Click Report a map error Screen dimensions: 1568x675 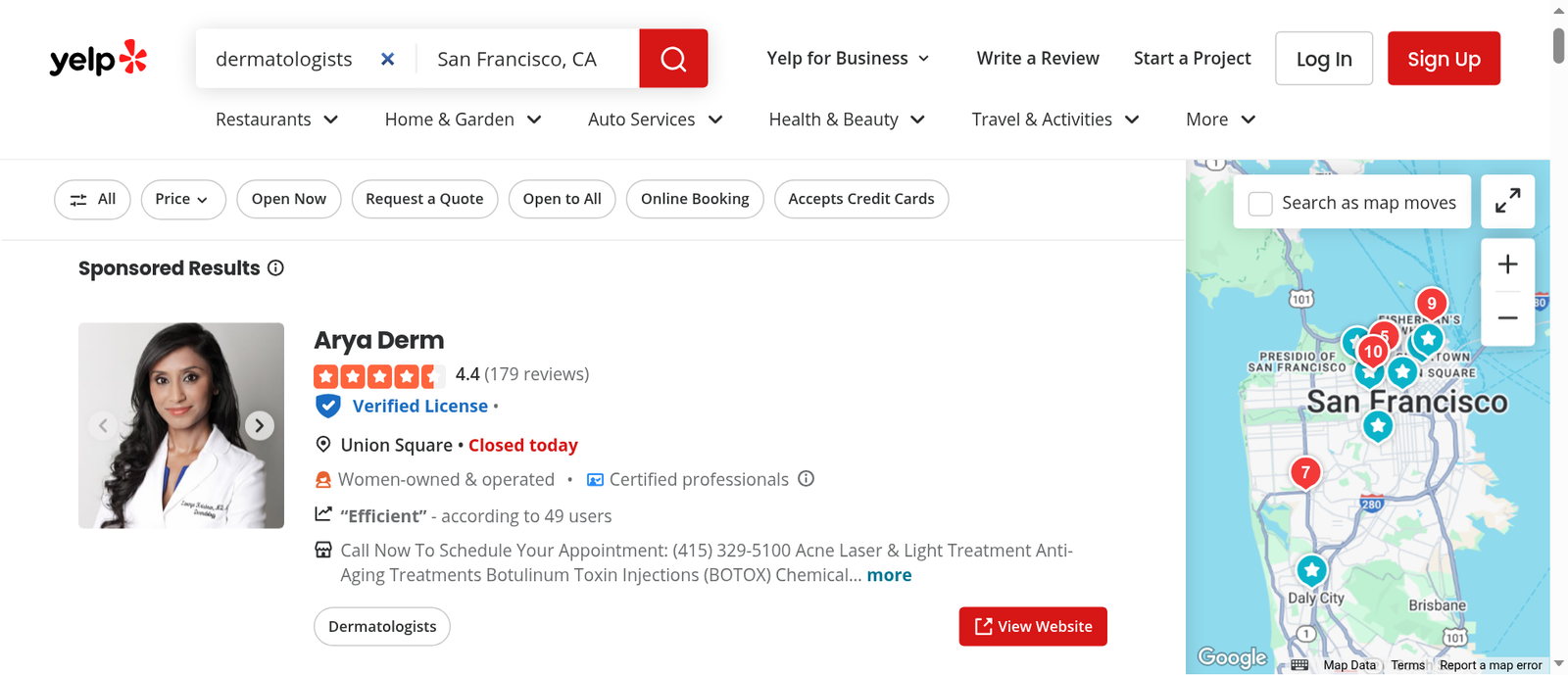(1491, 665)
